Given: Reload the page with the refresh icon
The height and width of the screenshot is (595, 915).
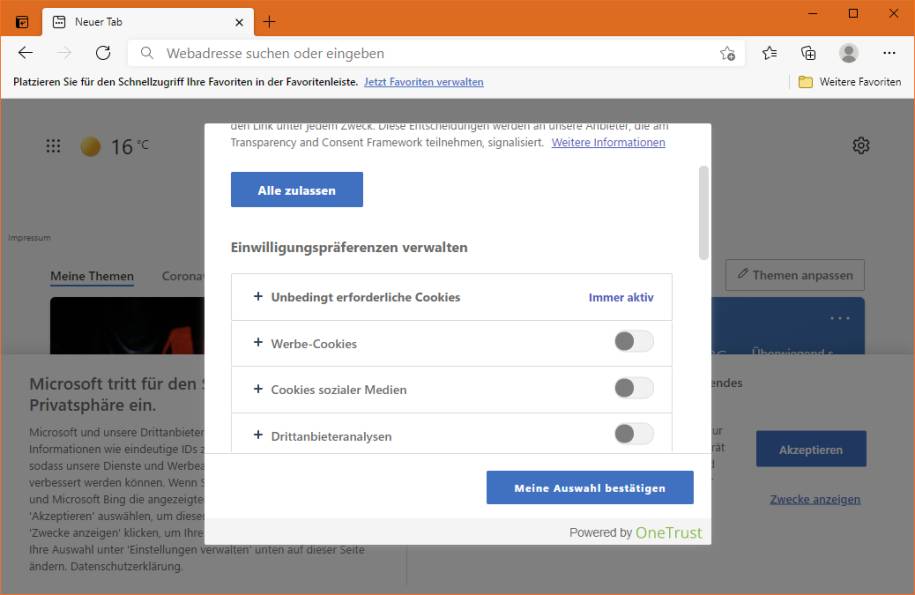Looking at the screenshot, I should tap(103, 53).
